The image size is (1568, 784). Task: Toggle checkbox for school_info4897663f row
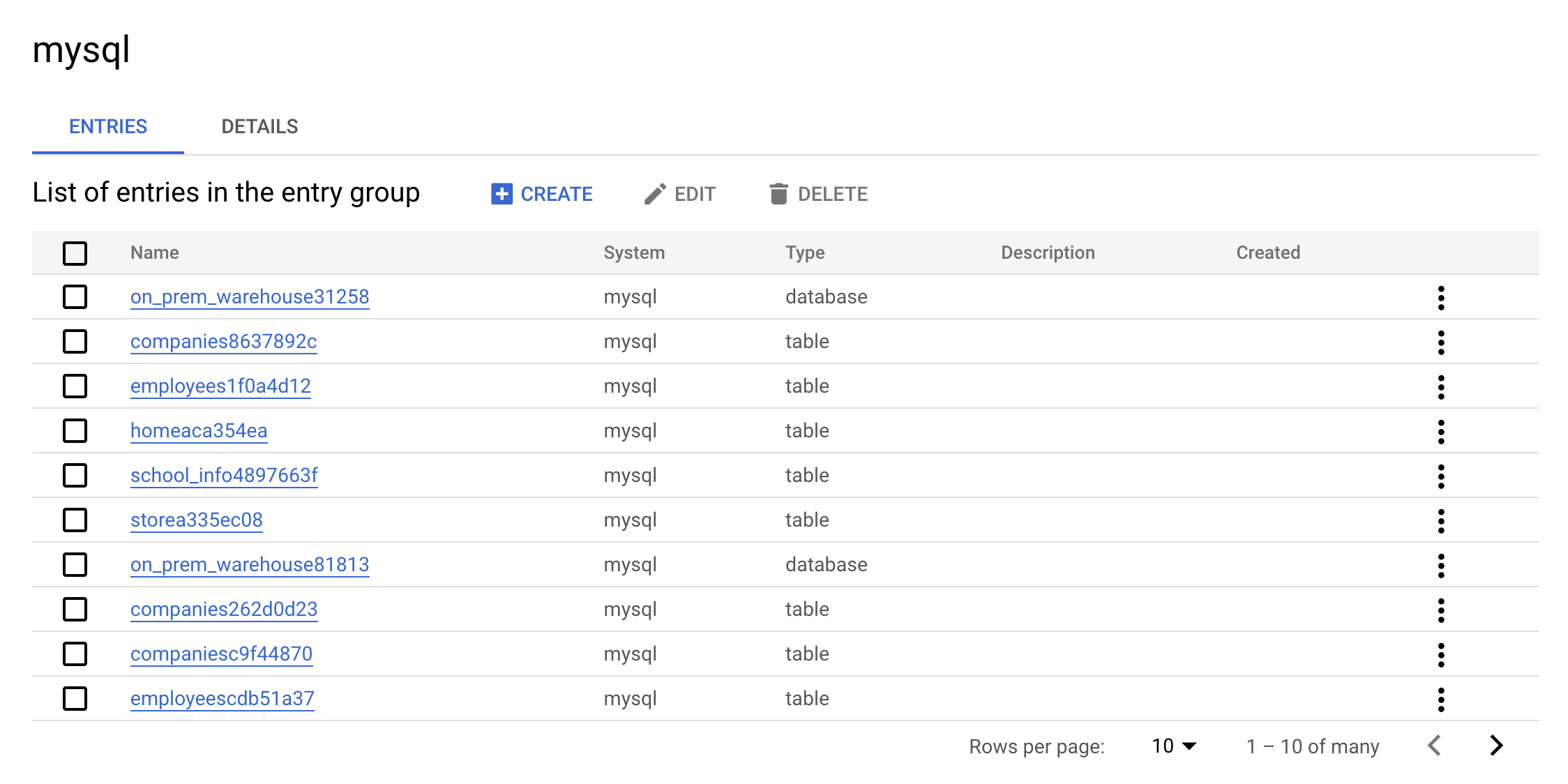(x=75, y=475)
